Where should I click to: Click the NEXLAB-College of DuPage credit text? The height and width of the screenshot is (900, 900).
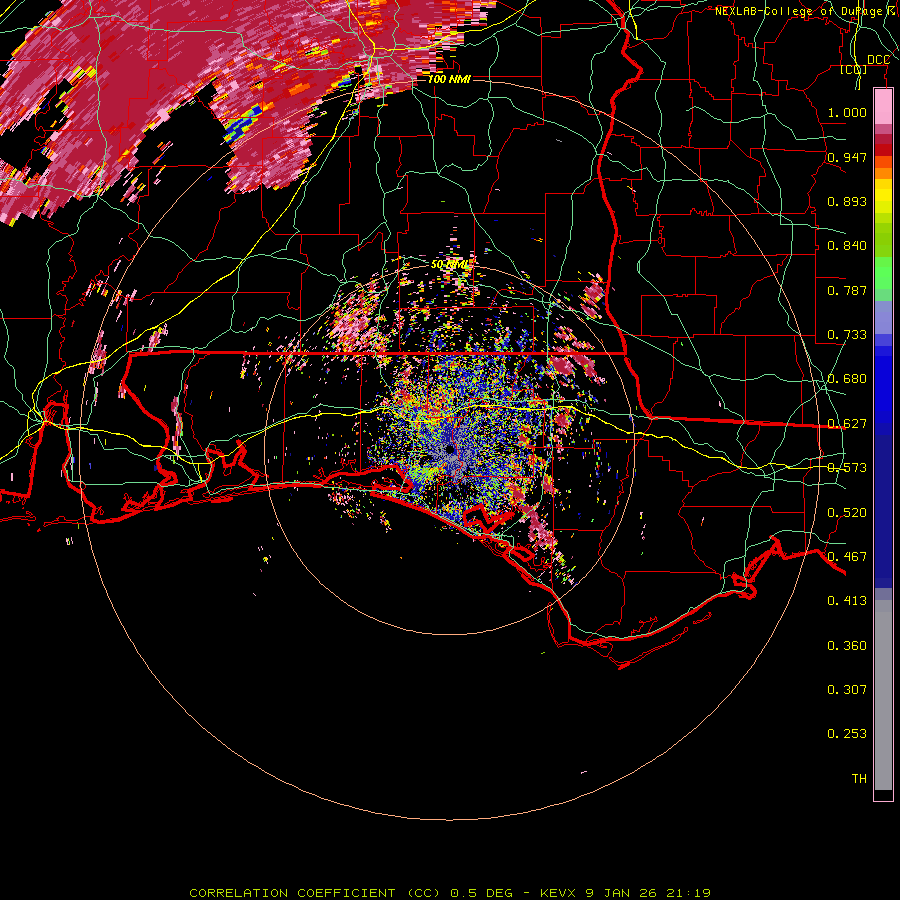pyautogui.click(x=805, y=11)
